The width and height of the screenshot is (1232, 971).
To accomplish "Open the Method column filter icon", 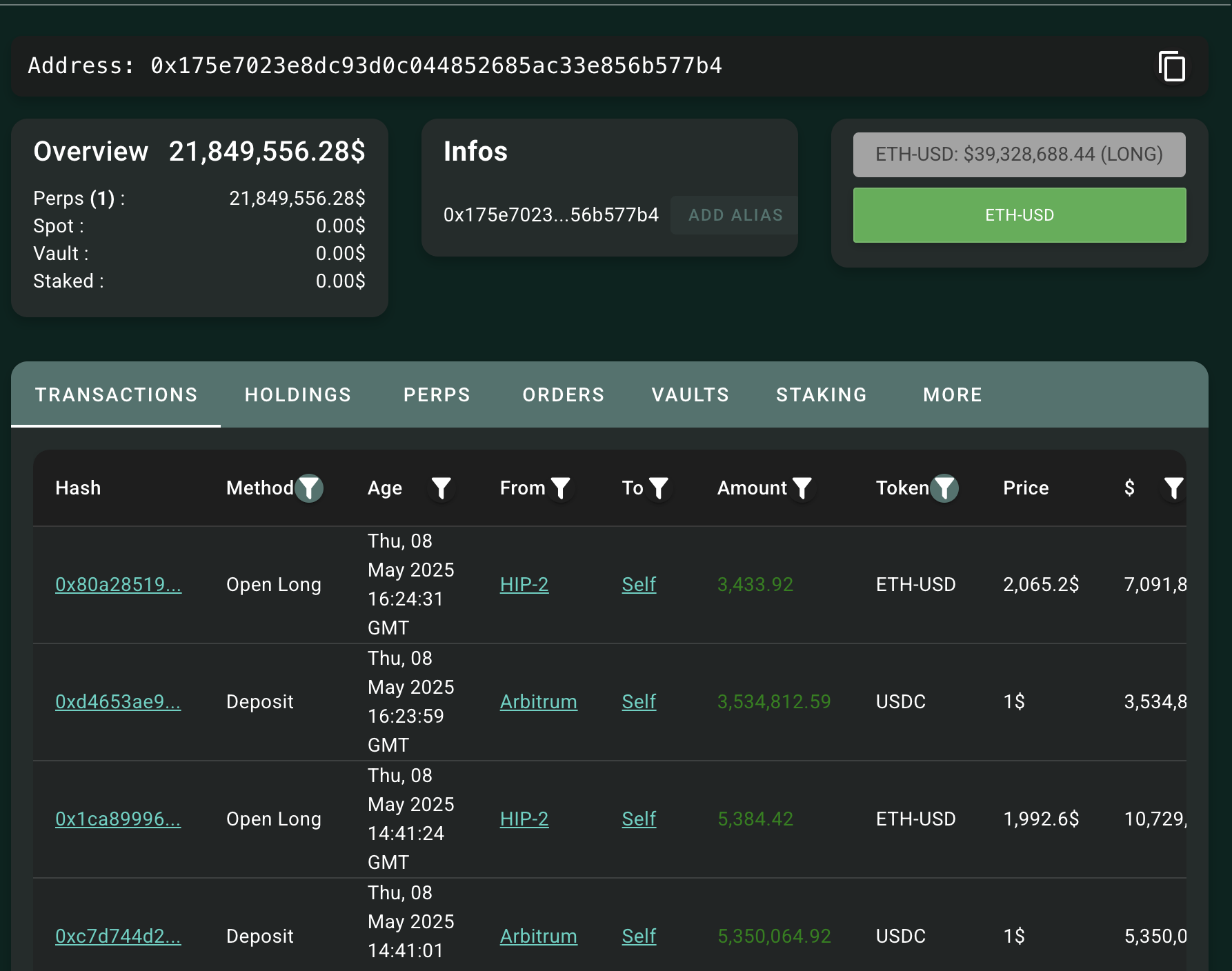I will [309, 488].
